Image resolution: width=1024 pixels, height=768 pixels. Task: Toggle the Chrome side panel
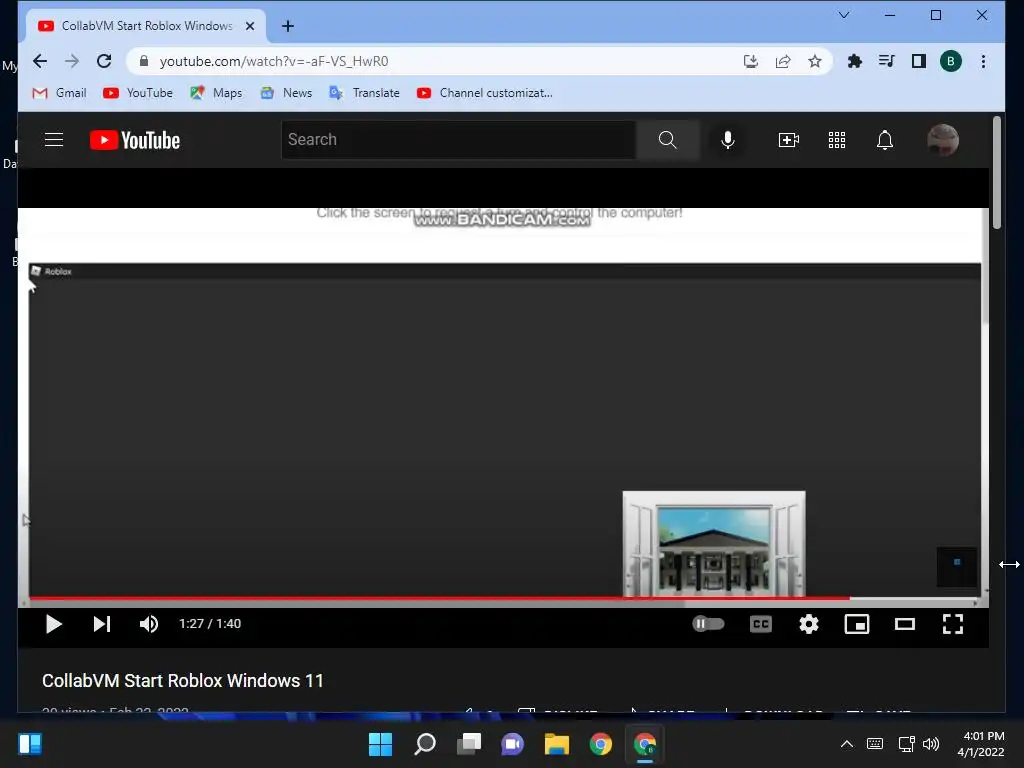(x=918, y=61)
